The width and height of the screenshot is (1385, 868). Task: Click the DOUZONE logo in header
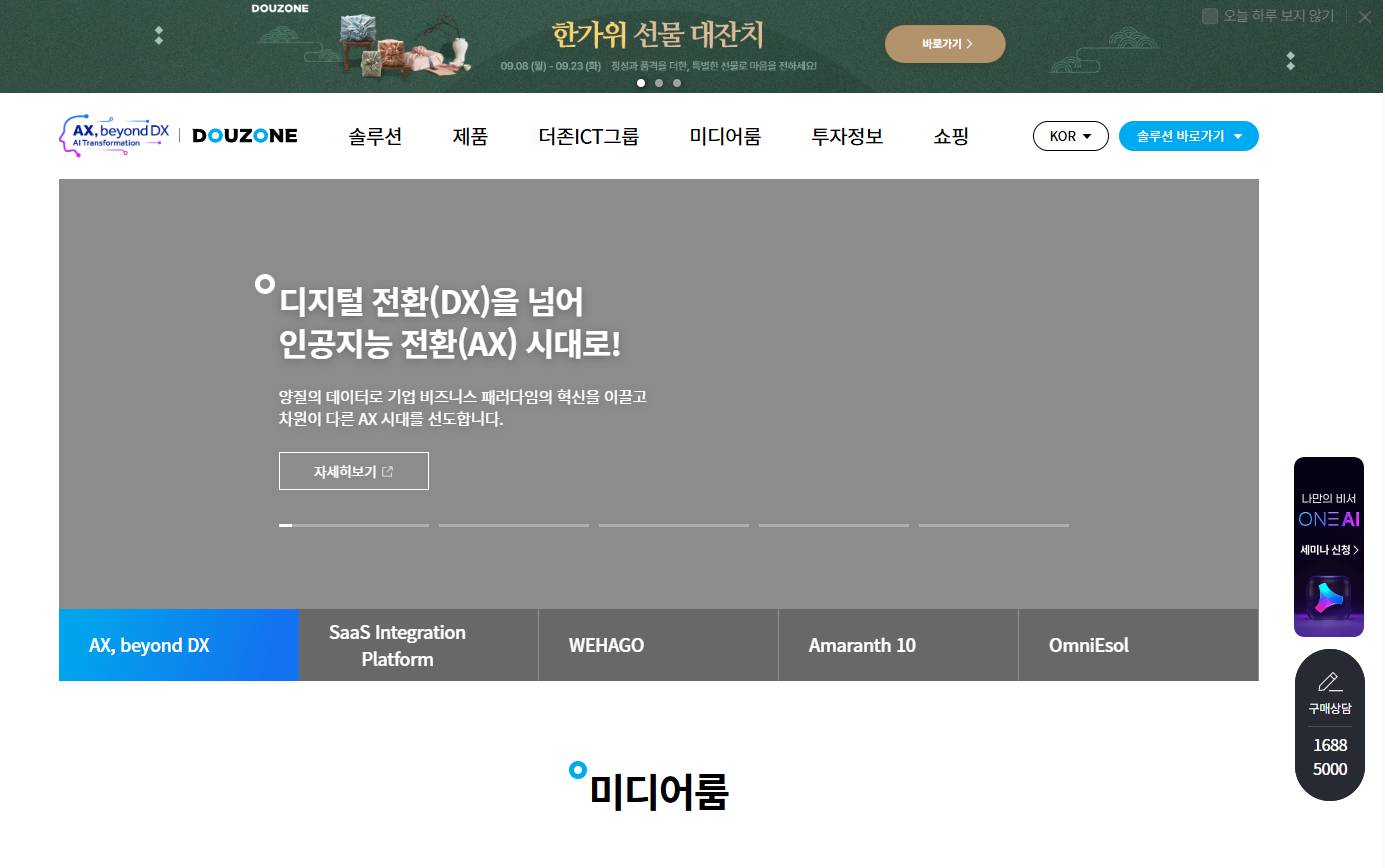click(244, 136)
